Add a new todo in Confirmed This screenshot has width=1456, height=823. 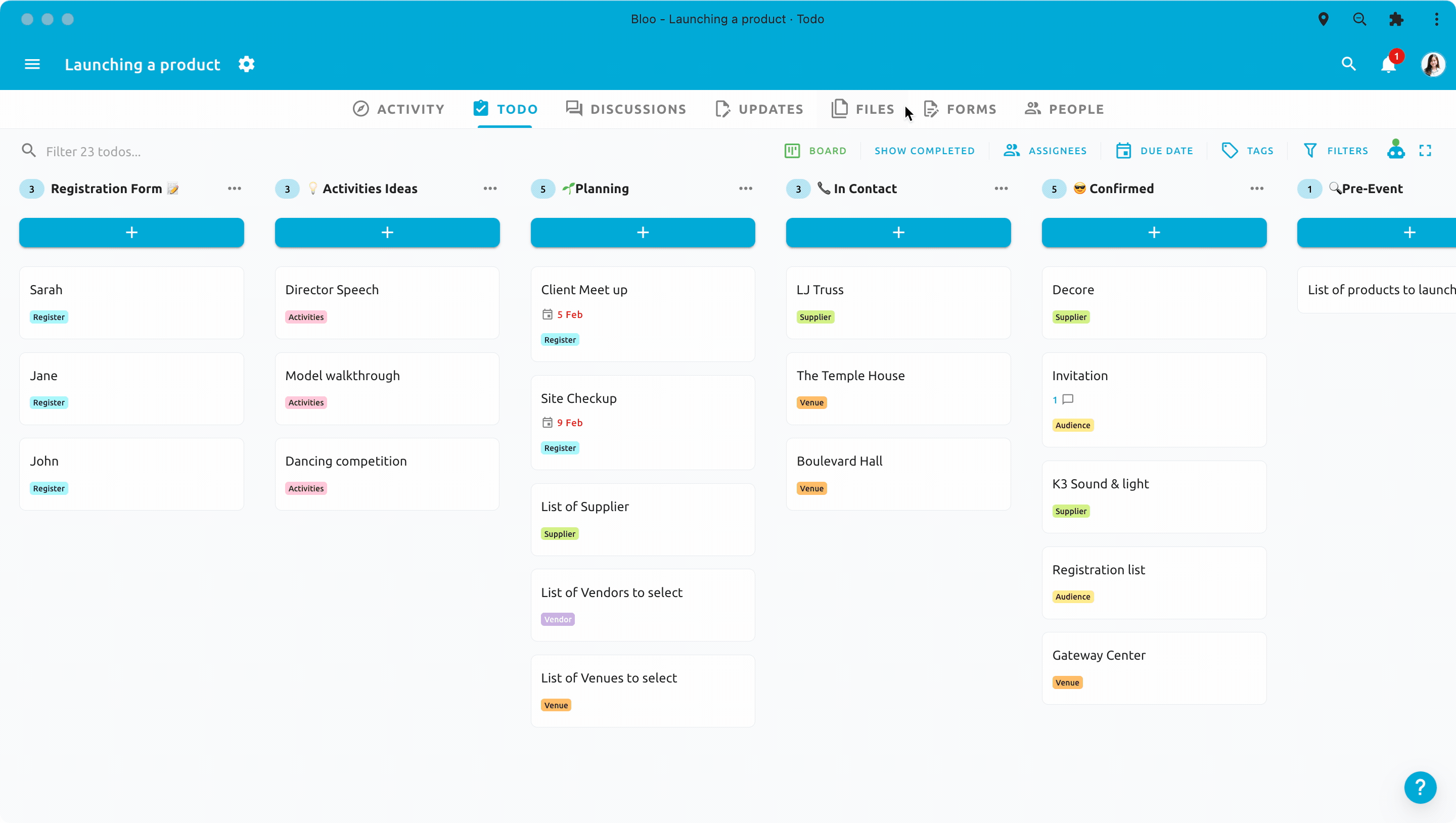pos(1154,233)
